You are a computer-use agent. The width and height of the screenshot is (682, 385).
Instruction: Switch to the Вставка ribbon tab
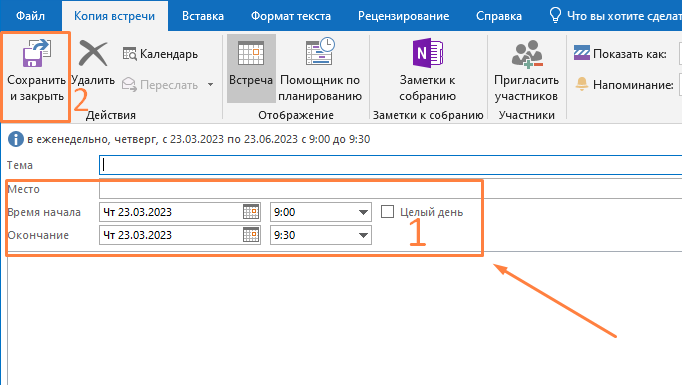click(x=203, y=16)
